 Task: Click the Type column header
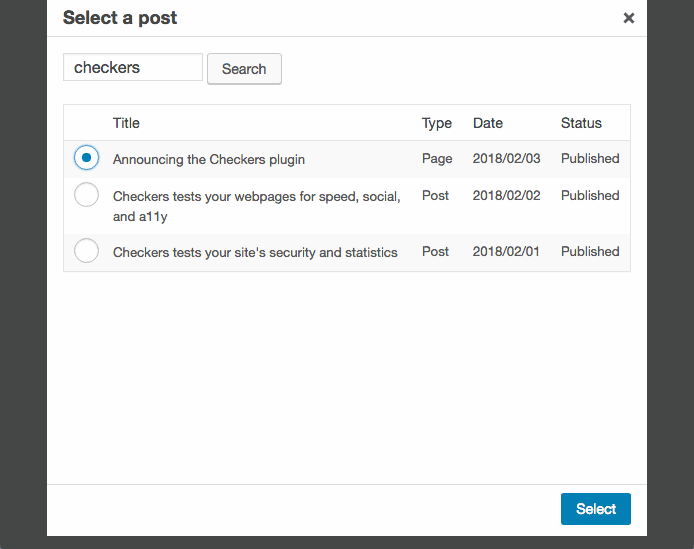pyautogui.click(x=436, y=123)
